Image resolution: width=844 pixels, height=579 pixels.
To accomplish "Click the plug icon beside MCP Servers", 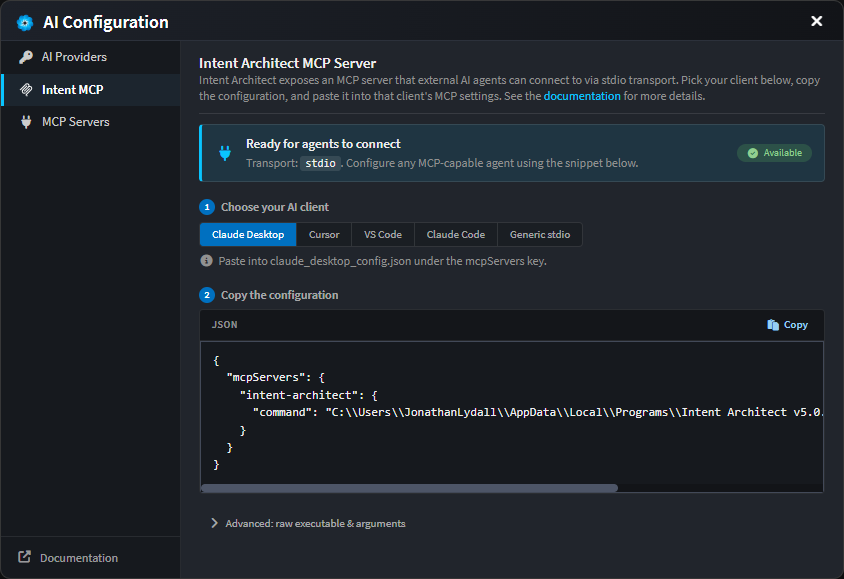I will click(x=26, y=122).
